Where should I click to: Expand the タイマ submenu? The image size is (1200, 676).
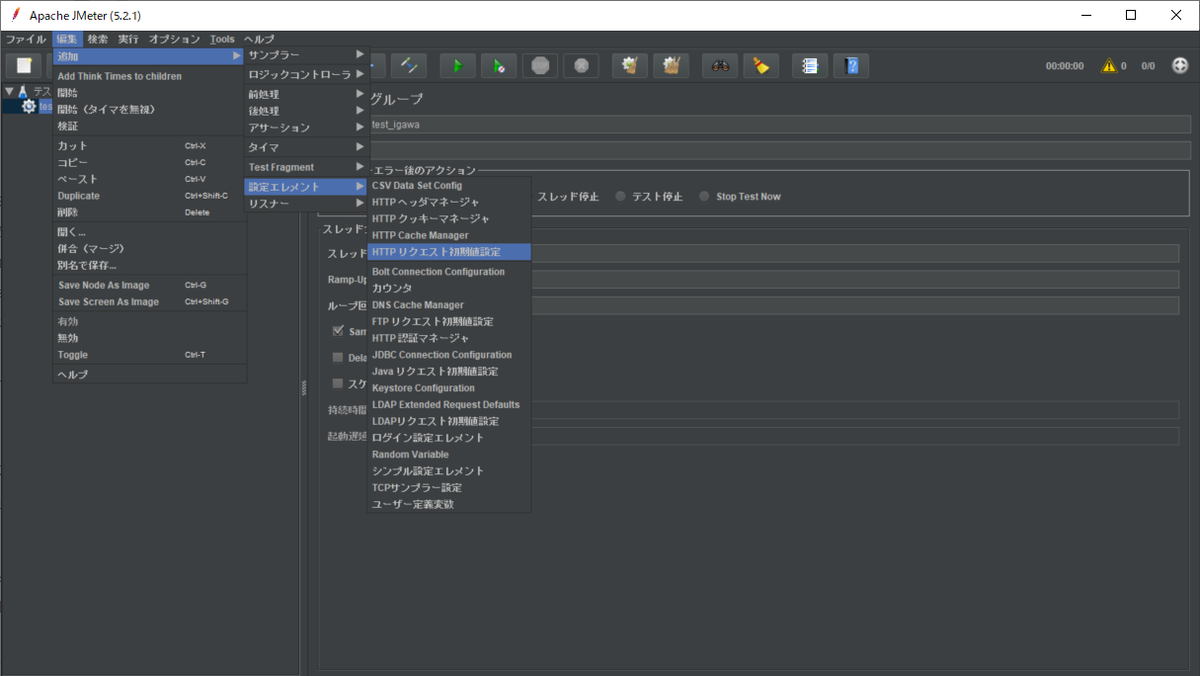tap(307, 147)
